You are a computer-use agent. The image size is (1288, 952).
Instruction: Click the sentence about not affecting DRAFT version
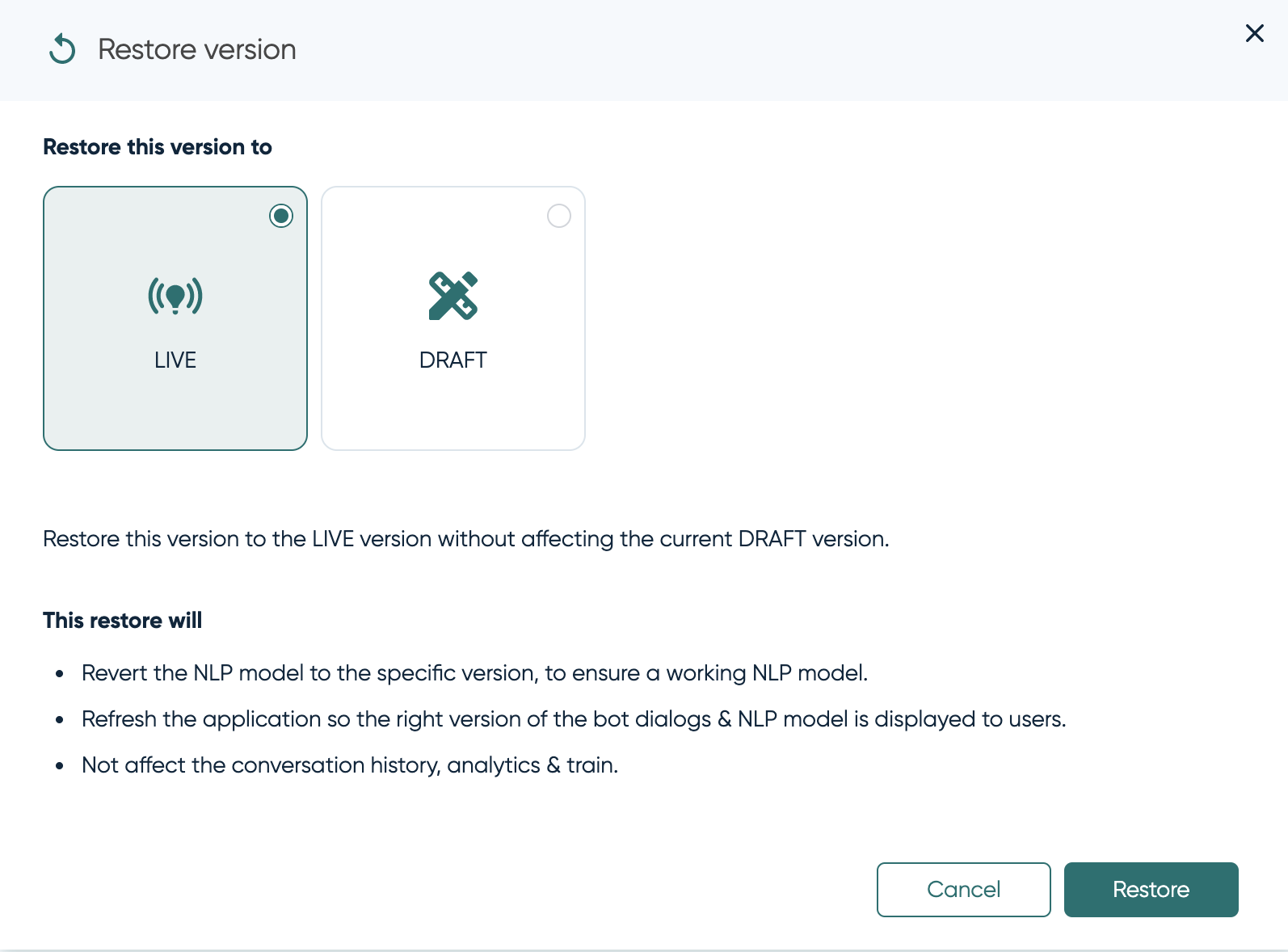pyautogui.click(x=465, y=539)
